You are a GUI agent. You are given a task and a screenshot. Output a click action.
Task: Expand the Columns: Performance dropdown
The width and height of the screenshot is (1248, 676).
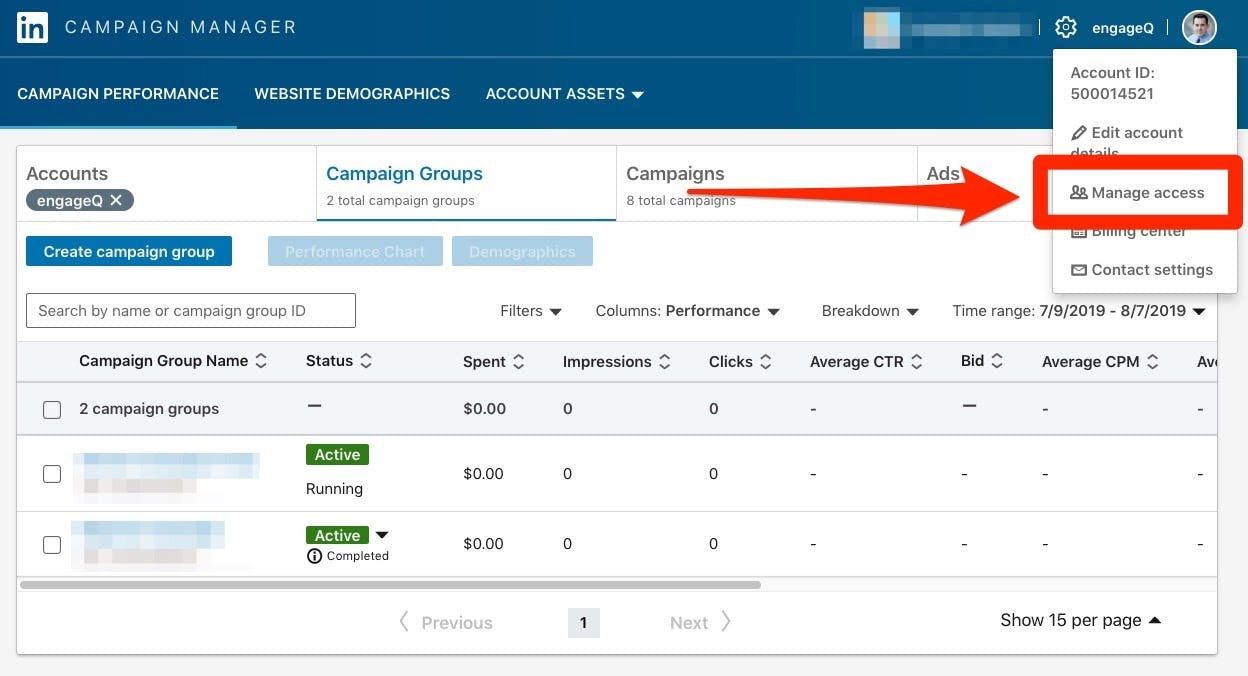pos(687,311)
